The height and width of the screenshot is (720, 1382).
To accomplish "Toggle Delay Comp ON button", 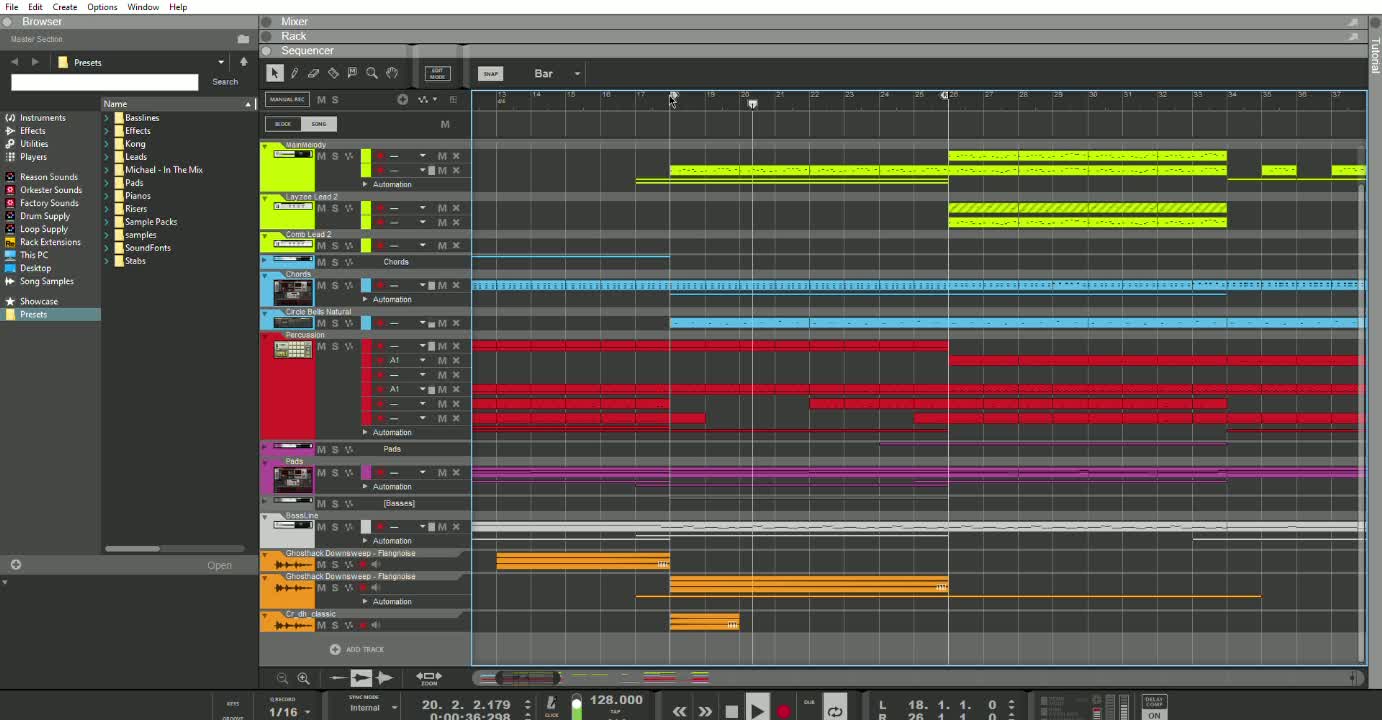I will coord(1154,715).
